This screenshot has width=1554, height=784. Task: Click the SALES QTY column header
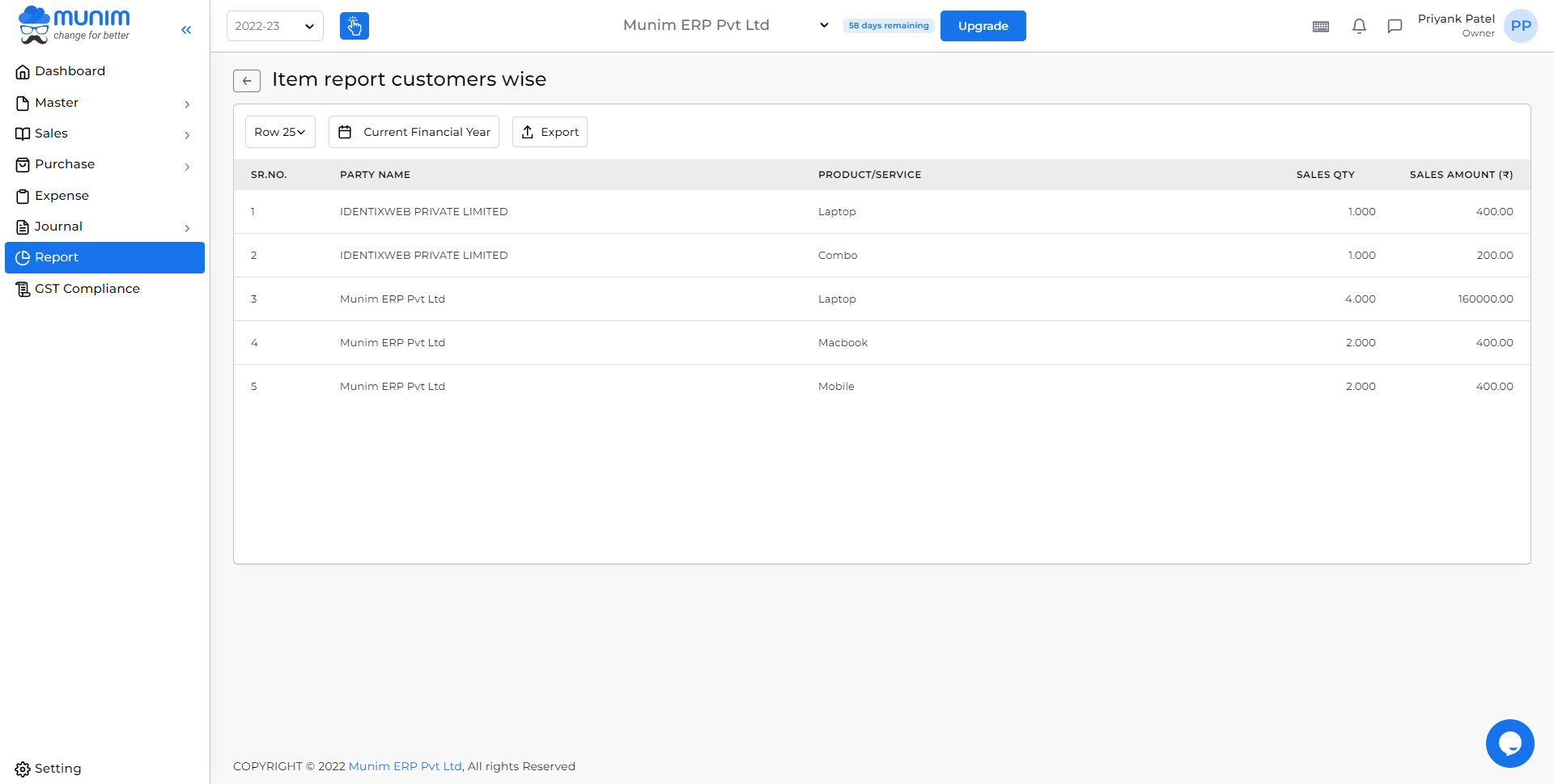(1325, 175)
